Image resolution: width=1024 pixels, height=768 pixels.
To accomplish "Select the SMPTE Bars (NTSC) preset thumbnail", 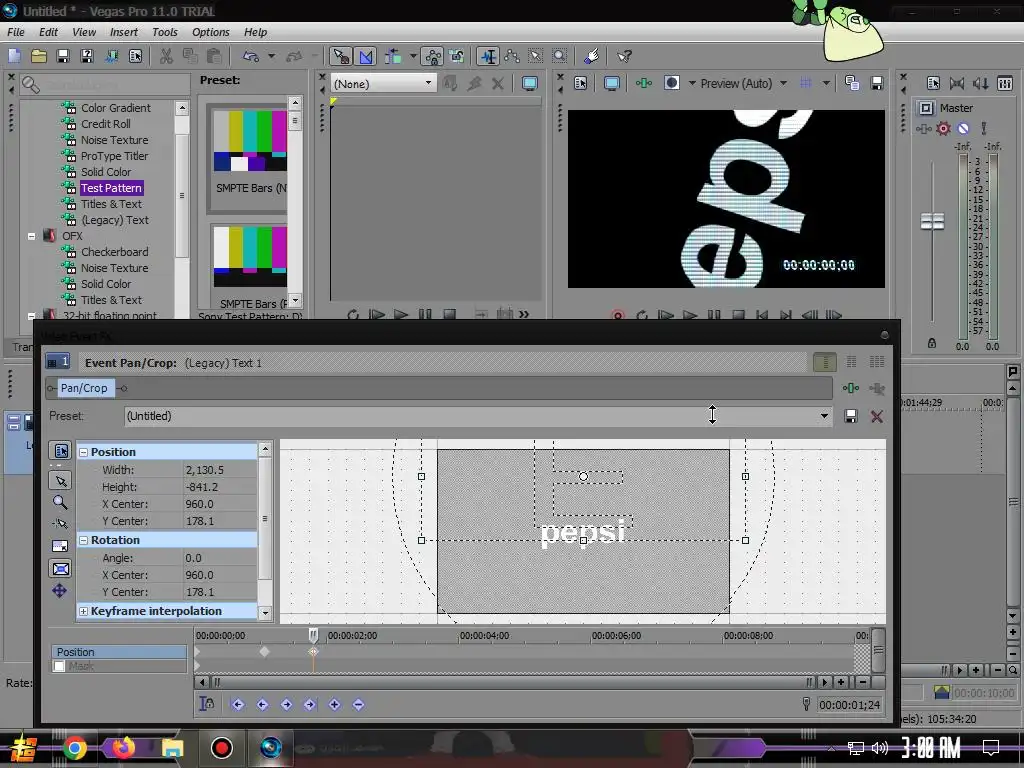I will click(x=249, y=141).
